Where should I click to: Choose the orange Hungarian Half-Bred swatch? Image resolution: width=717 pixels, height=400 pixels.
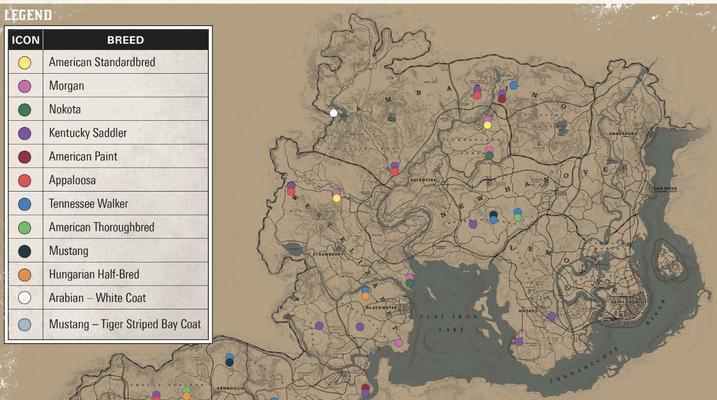point(25,275)
